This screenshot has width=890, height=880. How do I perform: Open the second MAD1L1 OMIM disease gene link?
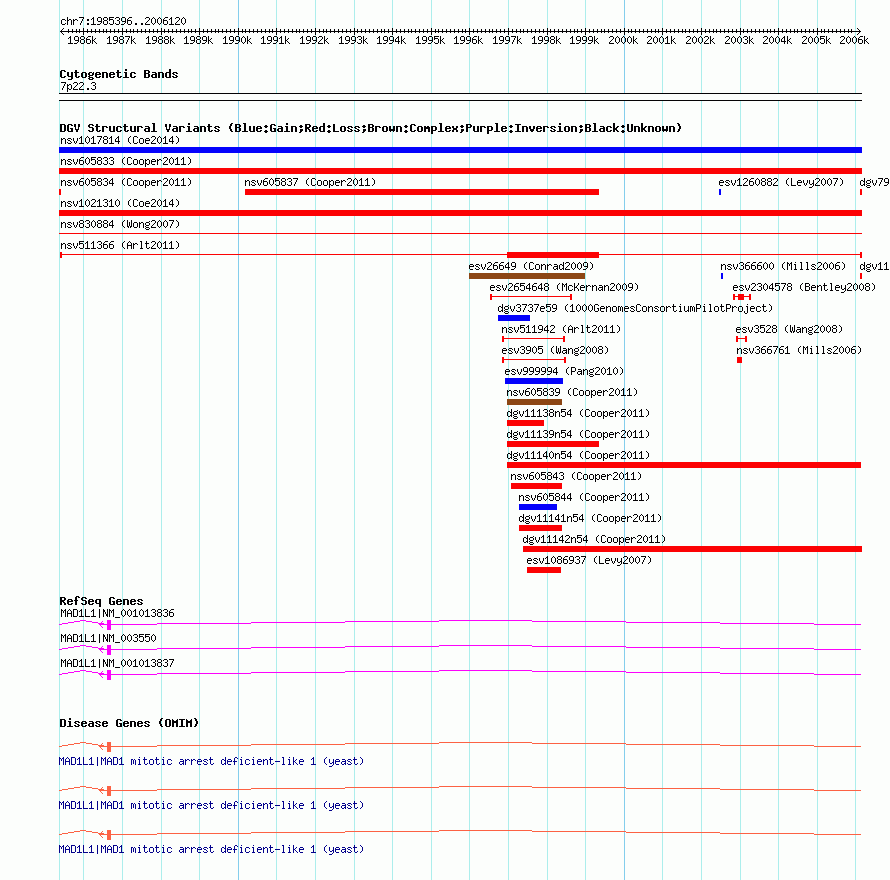click(x=211, y=806)
